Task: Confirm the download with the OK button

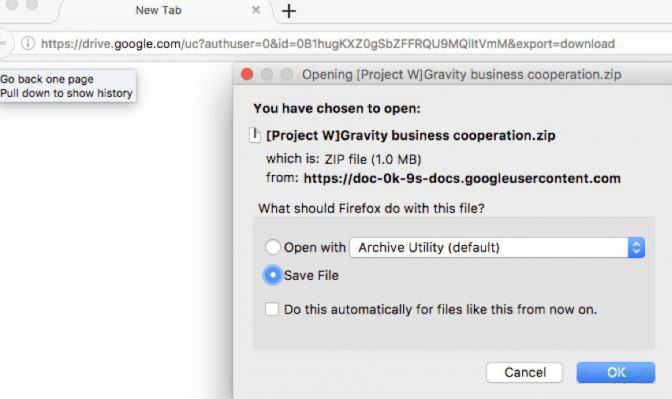Action: [x=616, y=372]
